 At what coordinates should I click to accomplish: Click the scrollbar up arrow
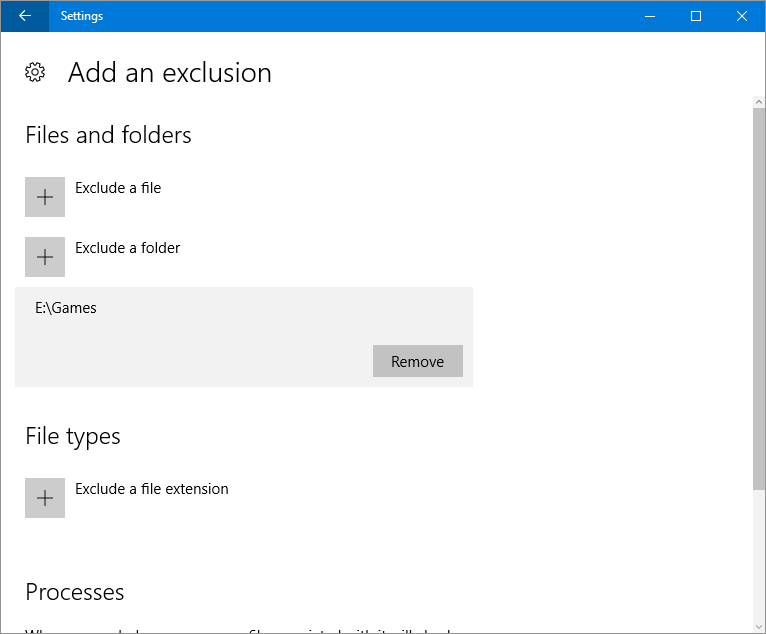pyautogui.click(x=759, y=102)
